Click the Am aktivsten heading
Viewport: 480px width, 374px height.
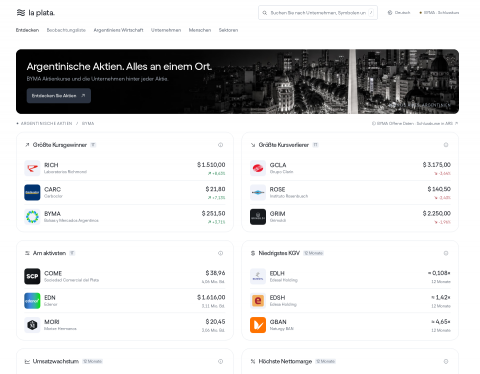49,253
